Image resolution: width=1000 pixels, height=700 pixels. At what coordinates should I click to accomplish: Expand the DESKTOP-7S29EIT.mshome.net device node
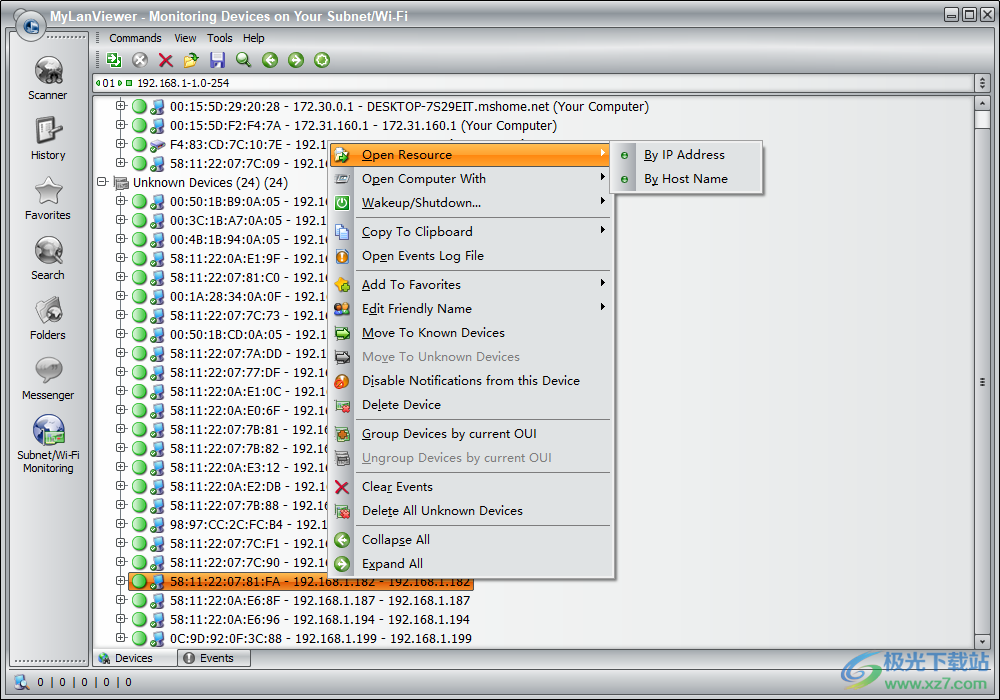pyautogui.click(x=121, y=106)
